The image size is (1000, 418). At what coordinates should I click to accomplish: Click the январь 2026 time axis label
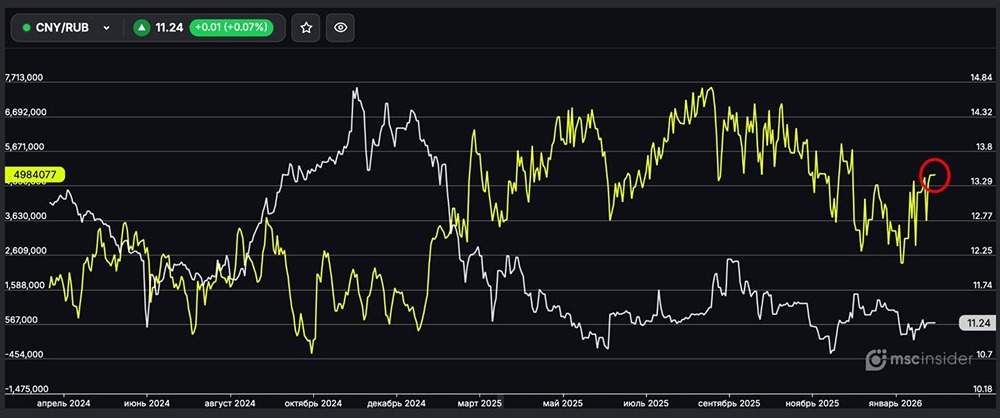(x=896, y=404)
